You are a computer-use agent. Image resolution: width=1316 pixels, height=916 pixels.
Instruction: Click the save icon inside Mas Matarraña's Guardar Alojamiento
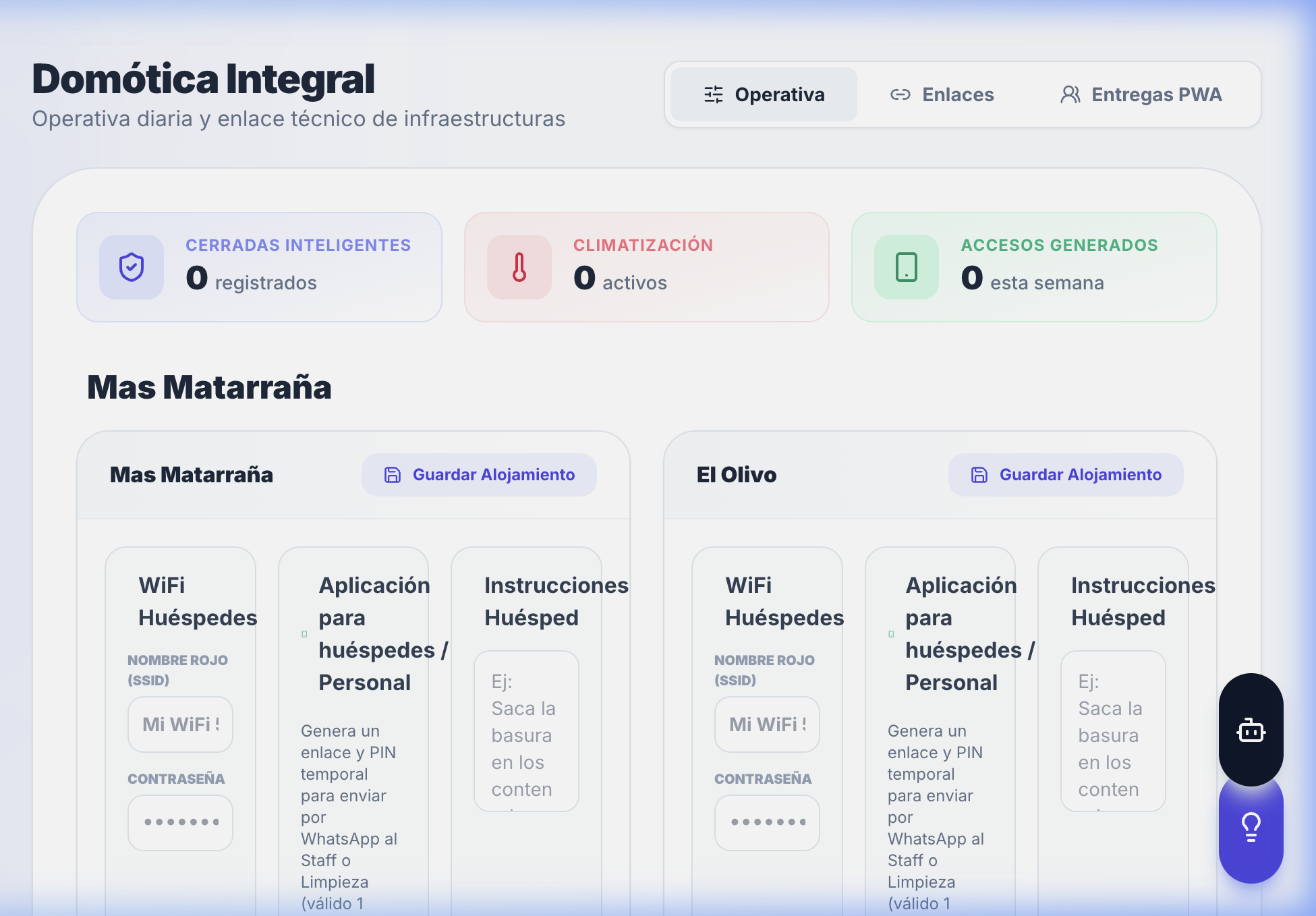point(391,475)
